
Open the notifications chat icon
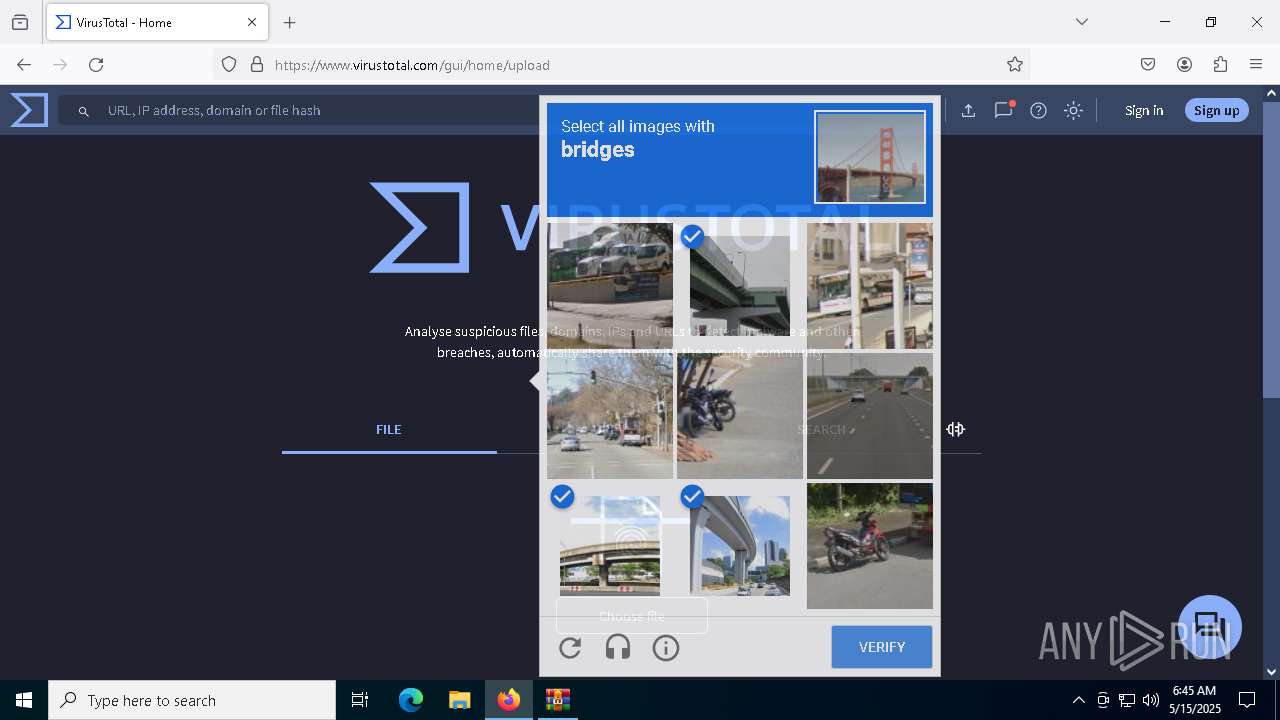coord(1004,110)
